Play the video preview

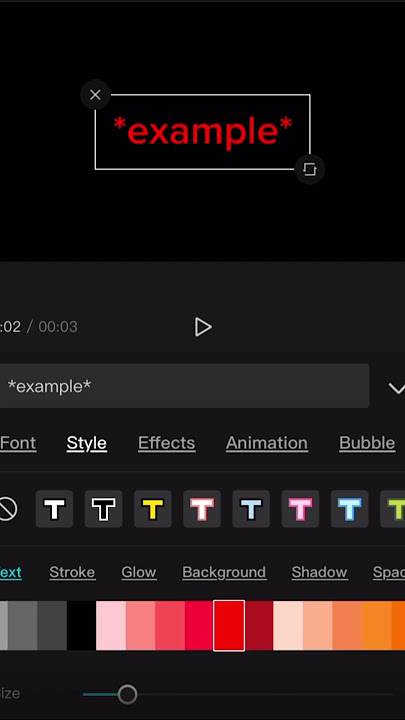click(x=202, y=327)
